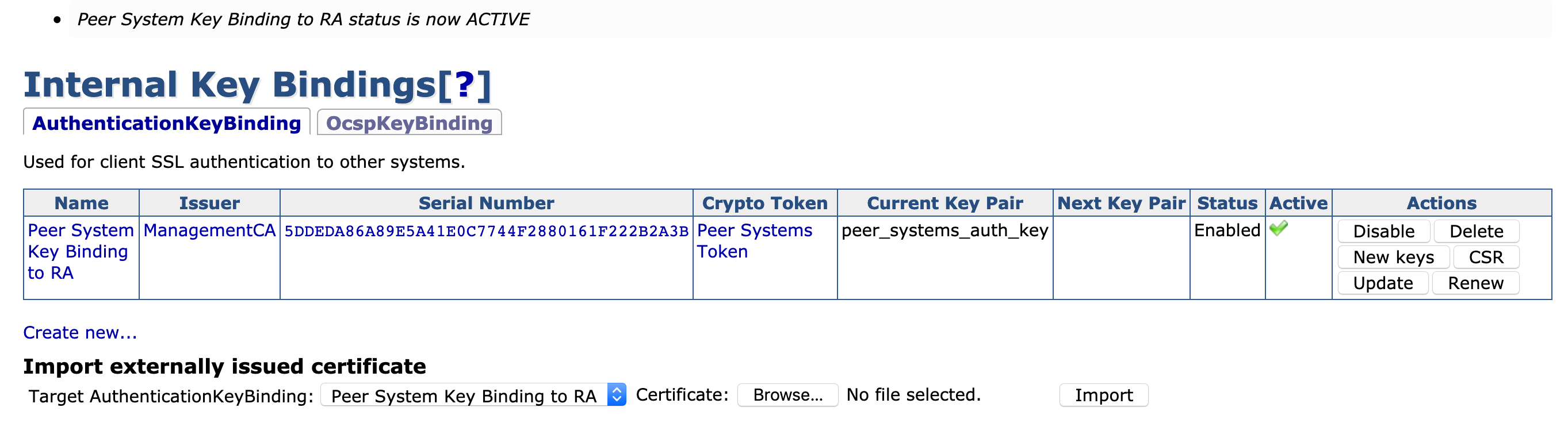Open the ManagementCA issuer link
The width and height of the screenshot is (1568, 438).
pos(209,230)
